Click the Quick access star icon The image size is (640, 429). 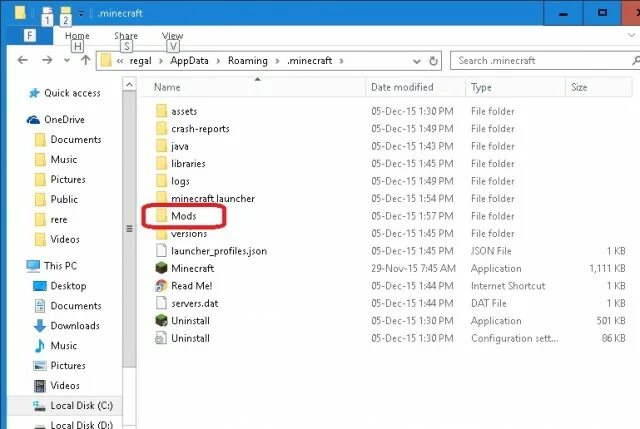[x=34, y=93]
